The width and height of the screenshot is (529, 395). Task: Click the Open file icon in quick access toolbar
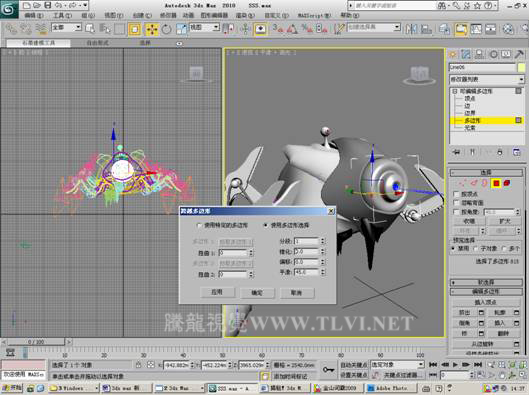point(37,5)
